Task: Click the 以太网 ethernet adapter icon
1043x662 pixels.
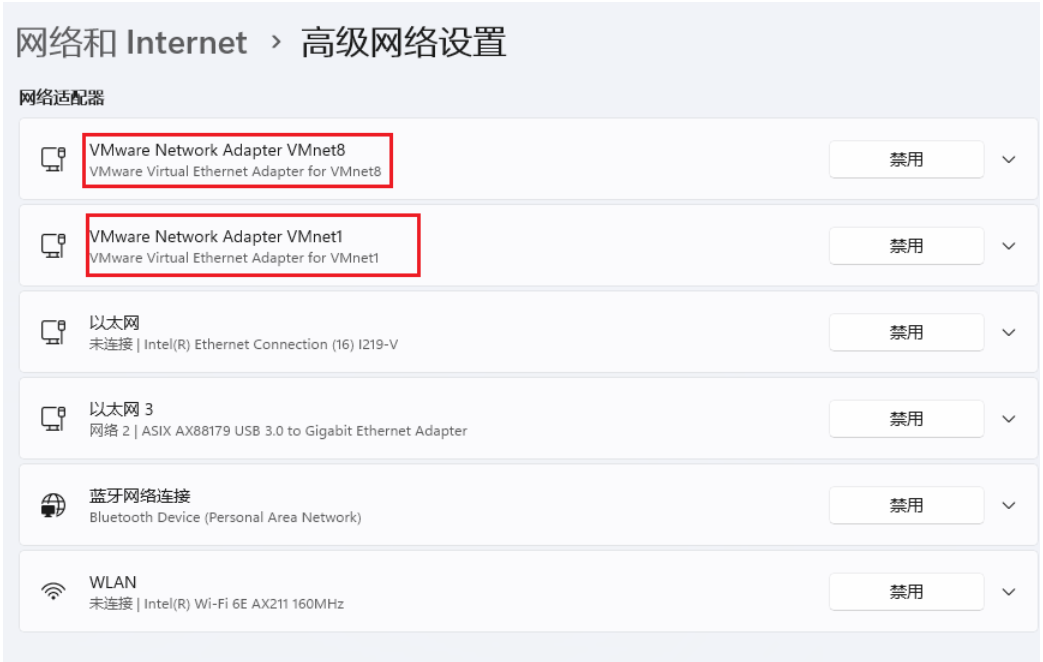Action: (53, 332)
